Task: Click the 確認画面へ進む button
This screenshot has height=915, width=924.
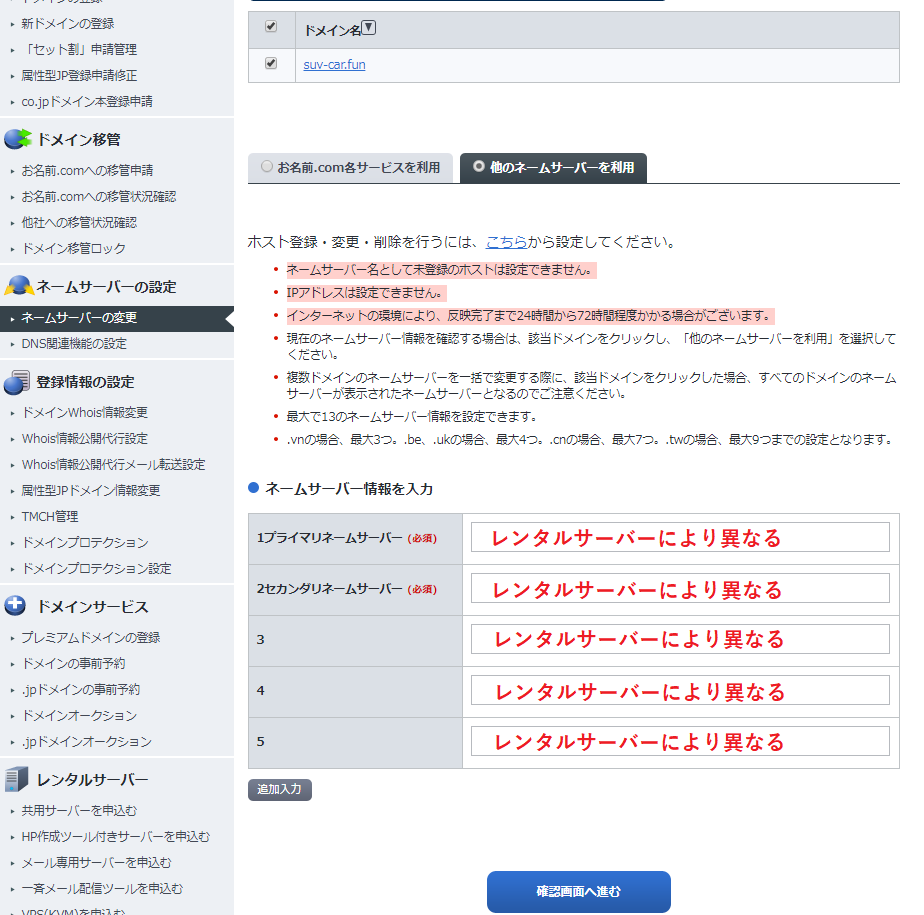Action: (578, 892)
